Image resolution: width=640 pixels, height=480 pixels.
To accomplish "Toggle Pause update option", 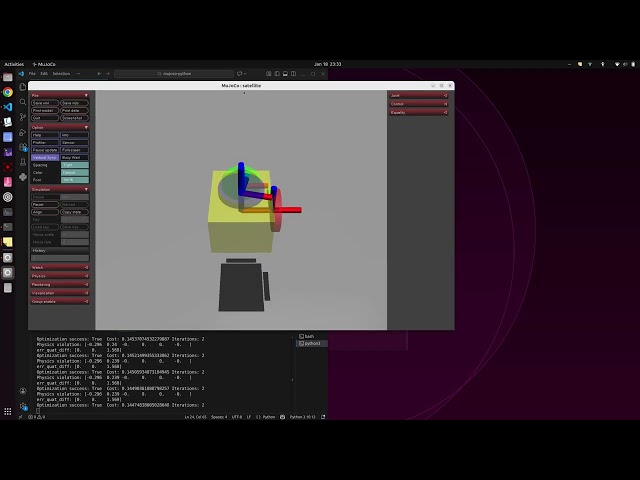I will coord(45,150).
